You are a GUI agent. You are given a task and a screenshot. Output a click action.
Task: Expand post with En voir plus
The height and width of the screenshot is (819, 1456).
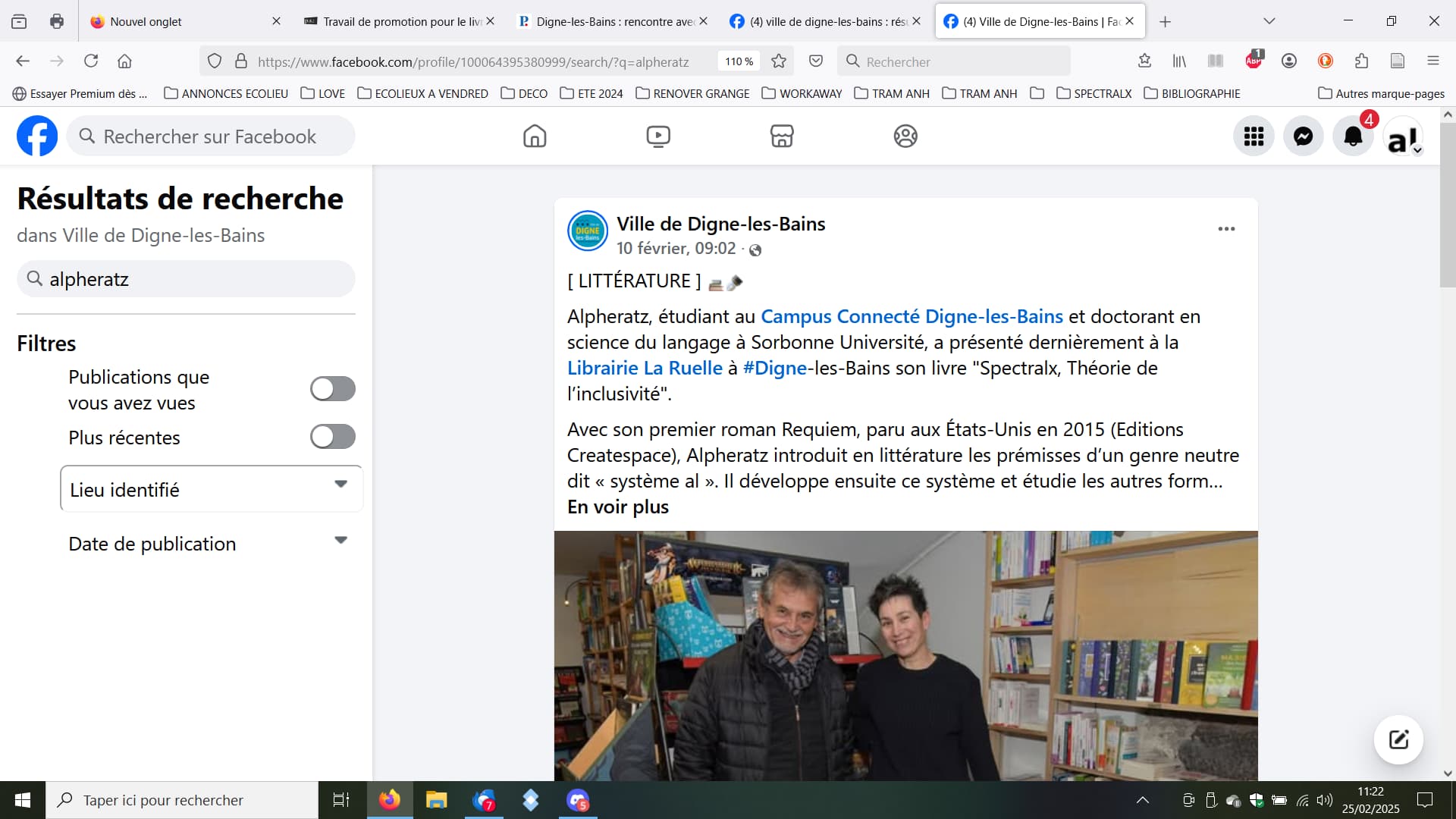click(618, 507)
